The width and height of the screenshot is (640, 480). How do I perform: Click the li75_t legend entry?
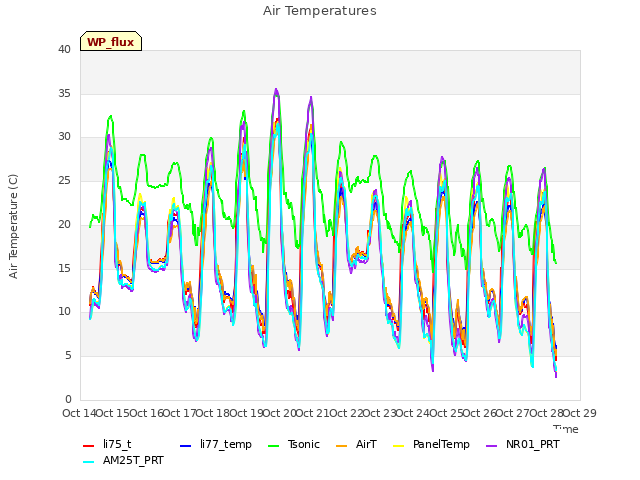107,444
